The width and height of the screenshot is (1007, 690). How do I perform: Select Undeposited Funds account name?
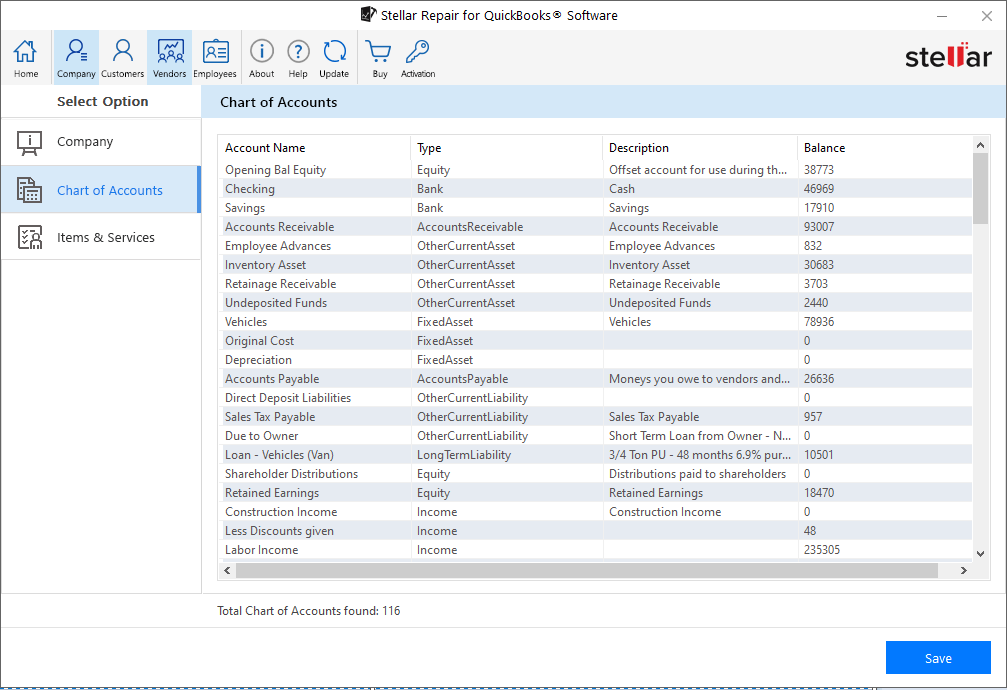point(276,303)
